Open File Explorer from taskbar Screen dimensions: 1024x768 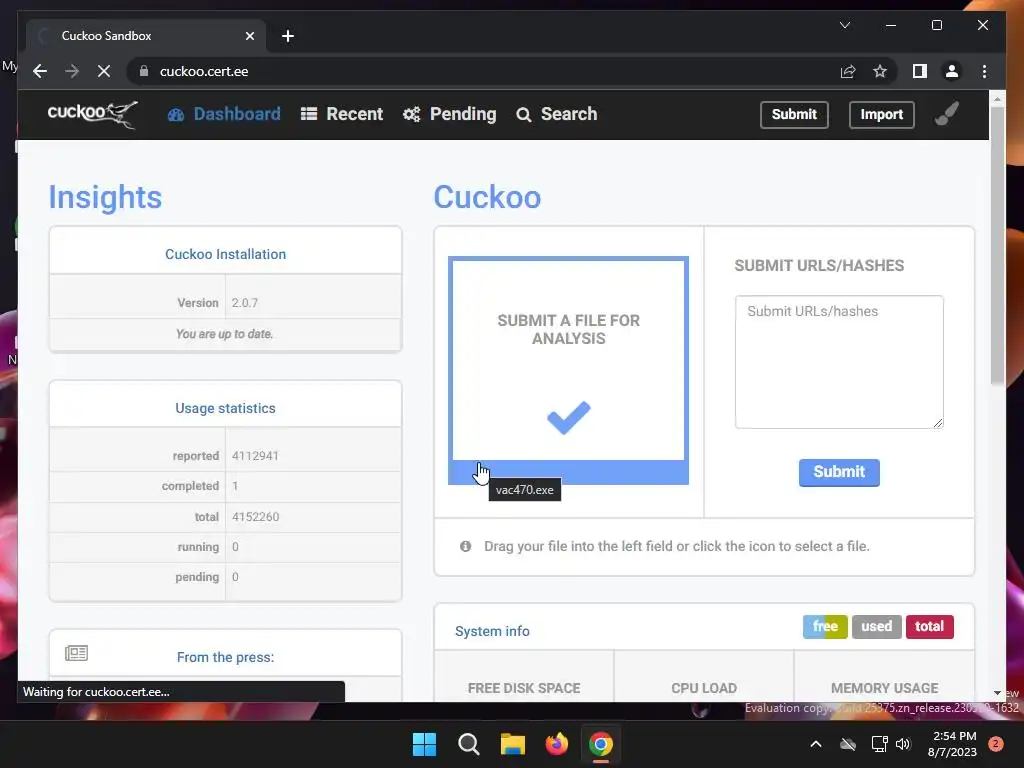(x=513, y=744)
